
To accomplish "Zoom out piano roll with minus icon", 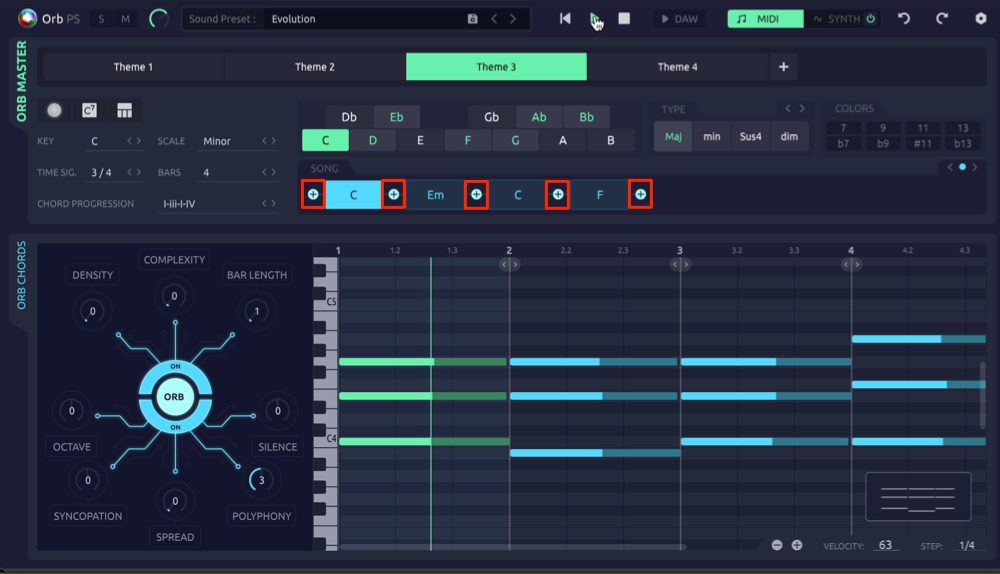I will [777, 545].
